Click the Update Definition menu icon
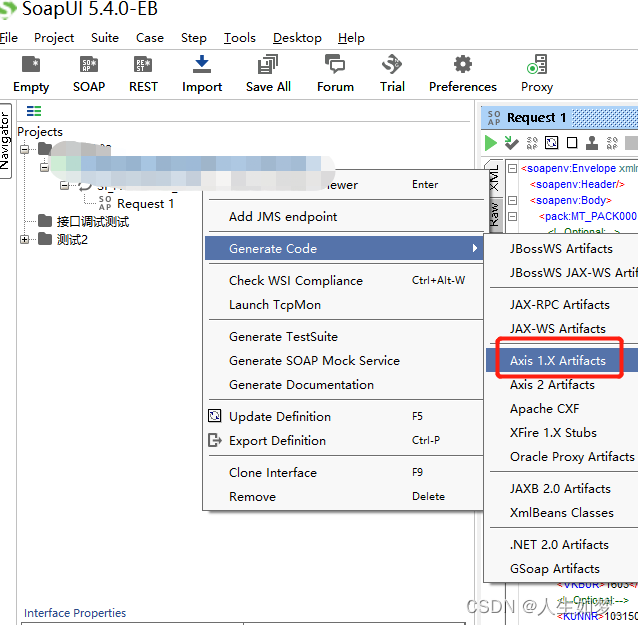Screen dimensions: 638x625 click(x=214, y=416)
